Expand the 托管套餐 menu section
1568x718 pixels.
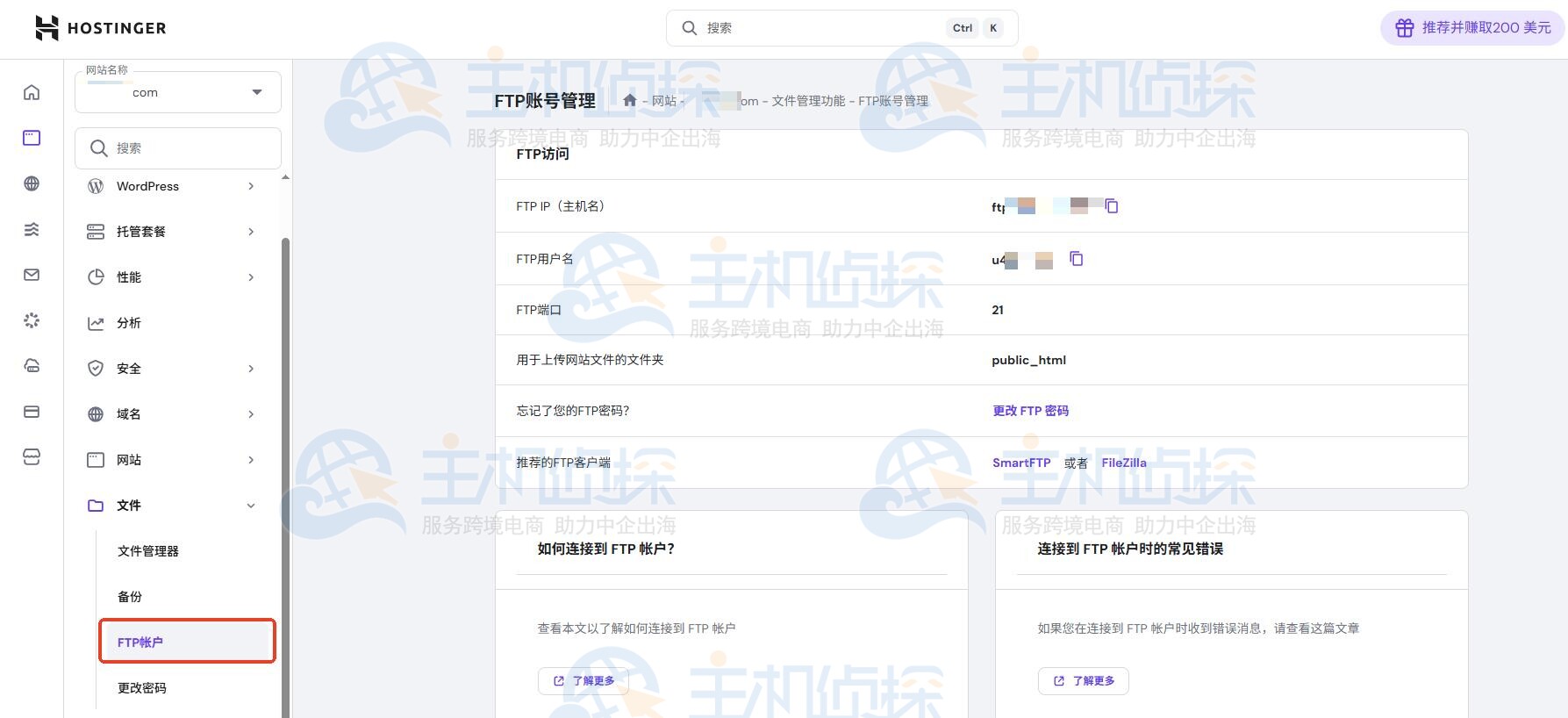point(251,232)
